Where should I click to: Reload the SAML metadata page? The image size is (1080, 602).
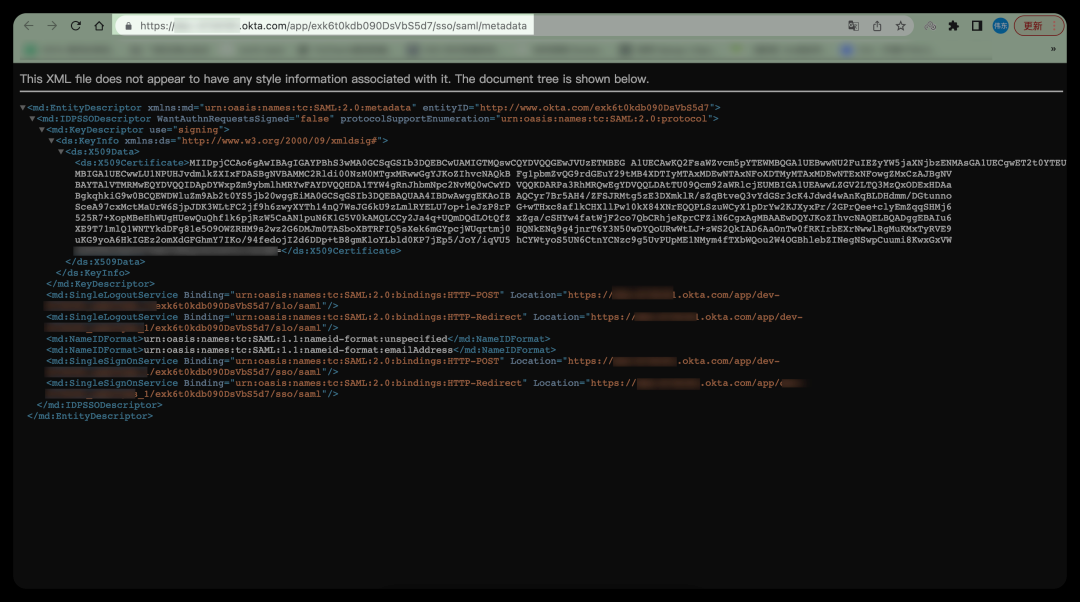75,25
